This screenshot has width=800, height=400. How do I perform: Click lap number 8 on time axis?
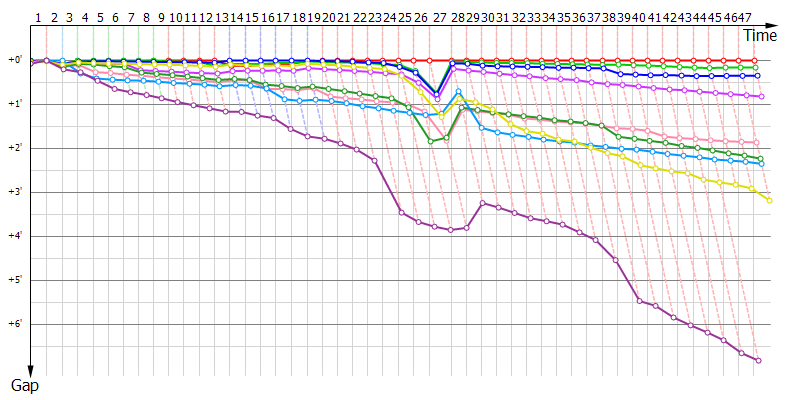(x=146, y=18)
